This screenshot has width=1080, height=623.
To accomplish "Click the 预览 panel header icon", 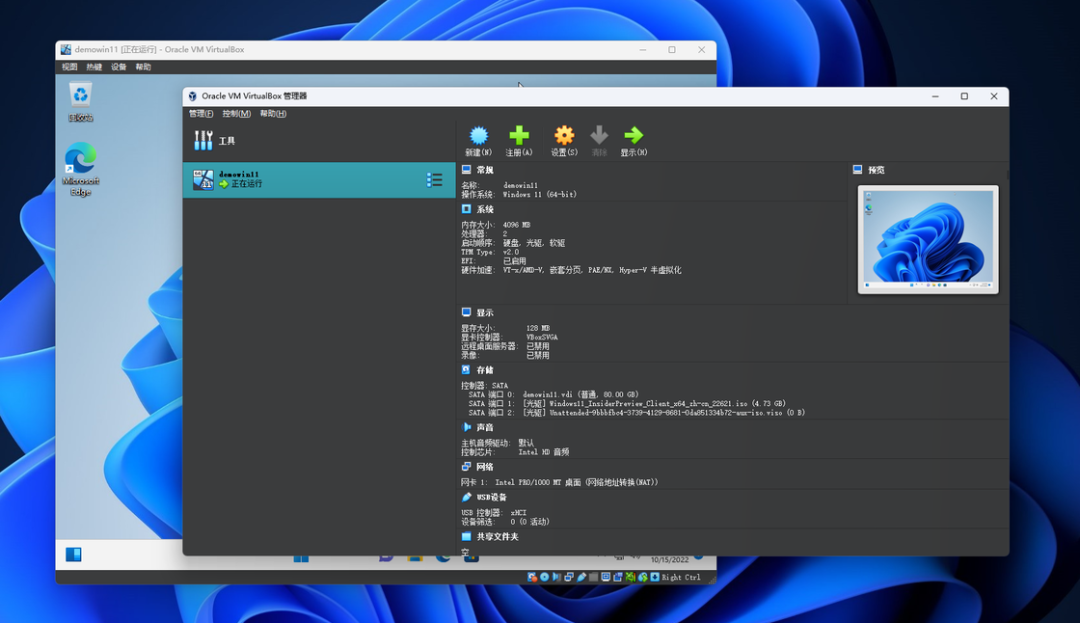I will pos(858,169).
